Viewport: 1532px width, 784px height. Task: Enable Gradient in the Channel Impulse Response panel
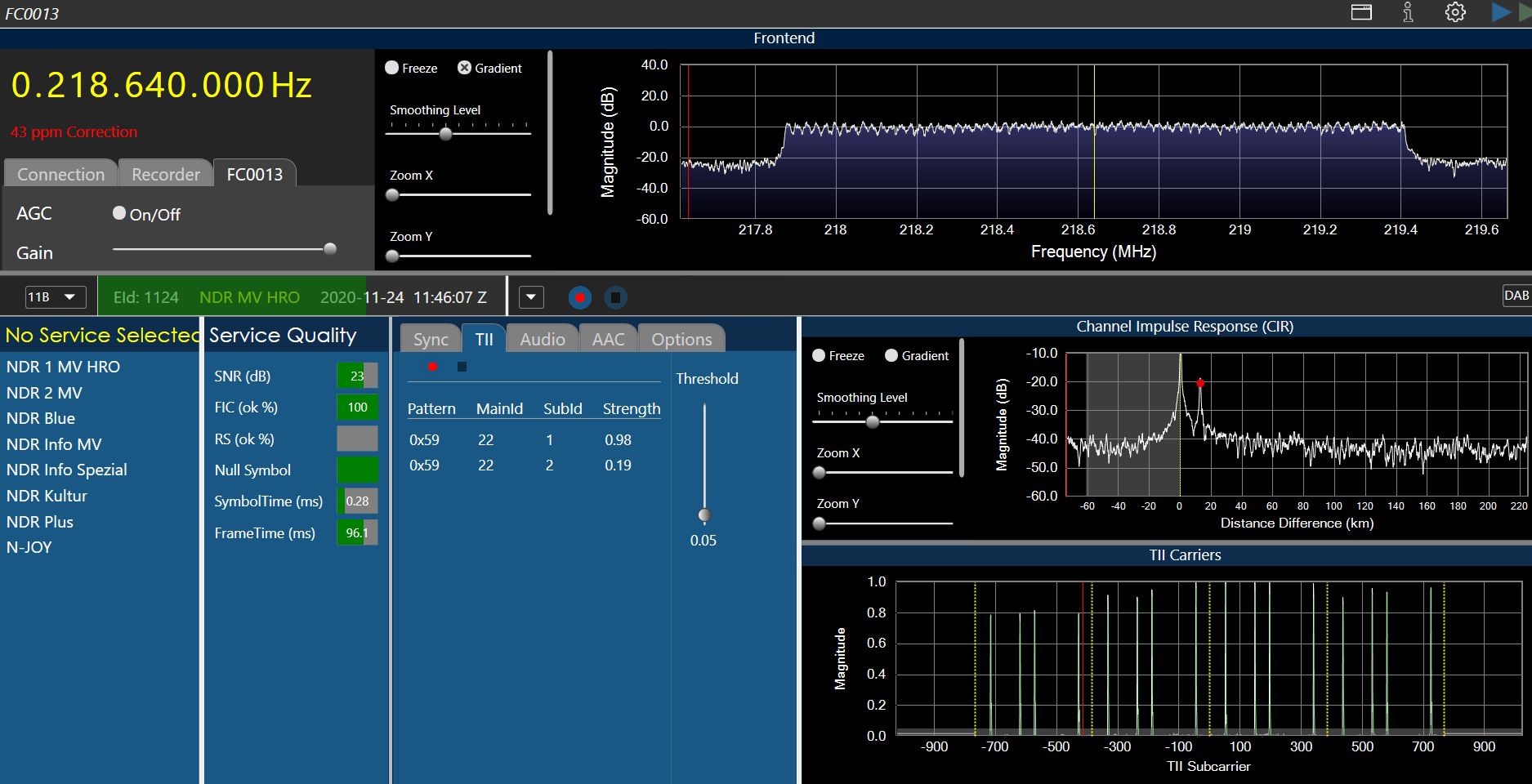coord(891,355)
